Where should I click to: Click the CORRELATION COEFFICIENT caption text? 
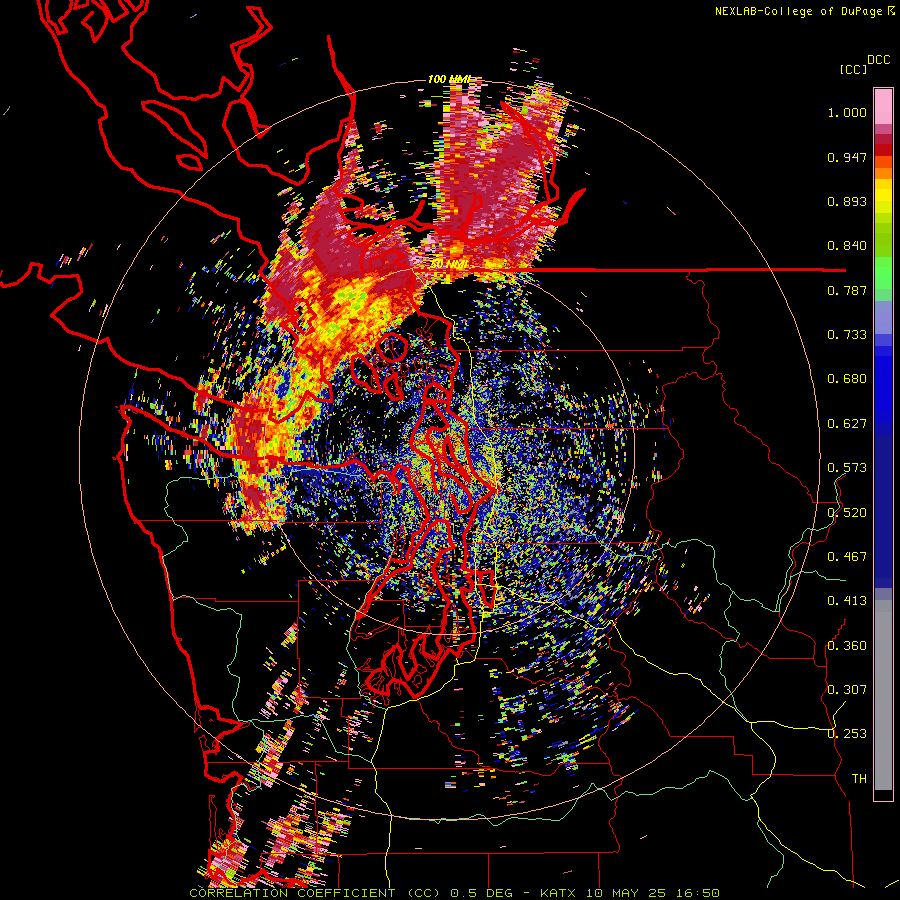click(x=292, y=893)
